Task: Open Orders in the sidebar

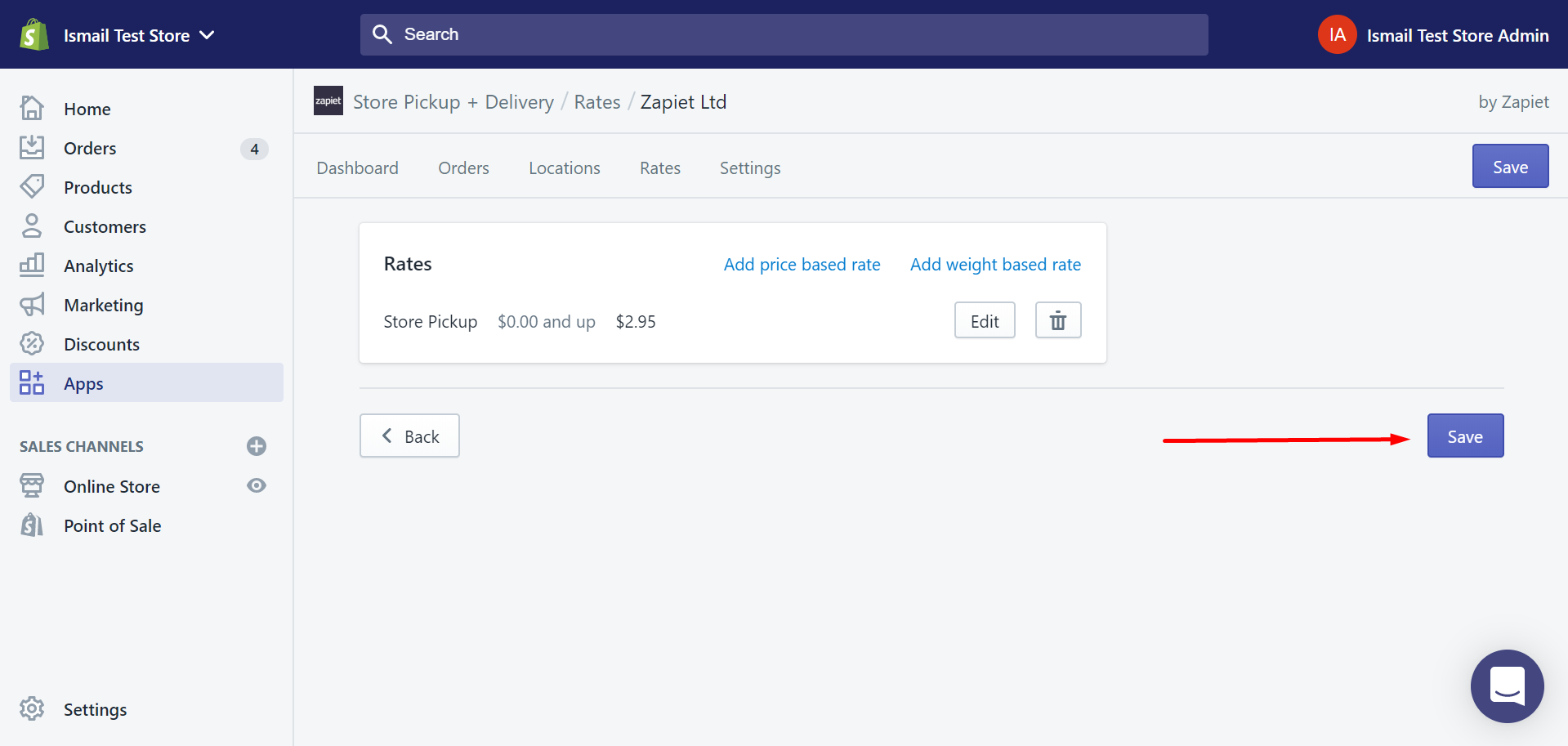Action: 90,148
